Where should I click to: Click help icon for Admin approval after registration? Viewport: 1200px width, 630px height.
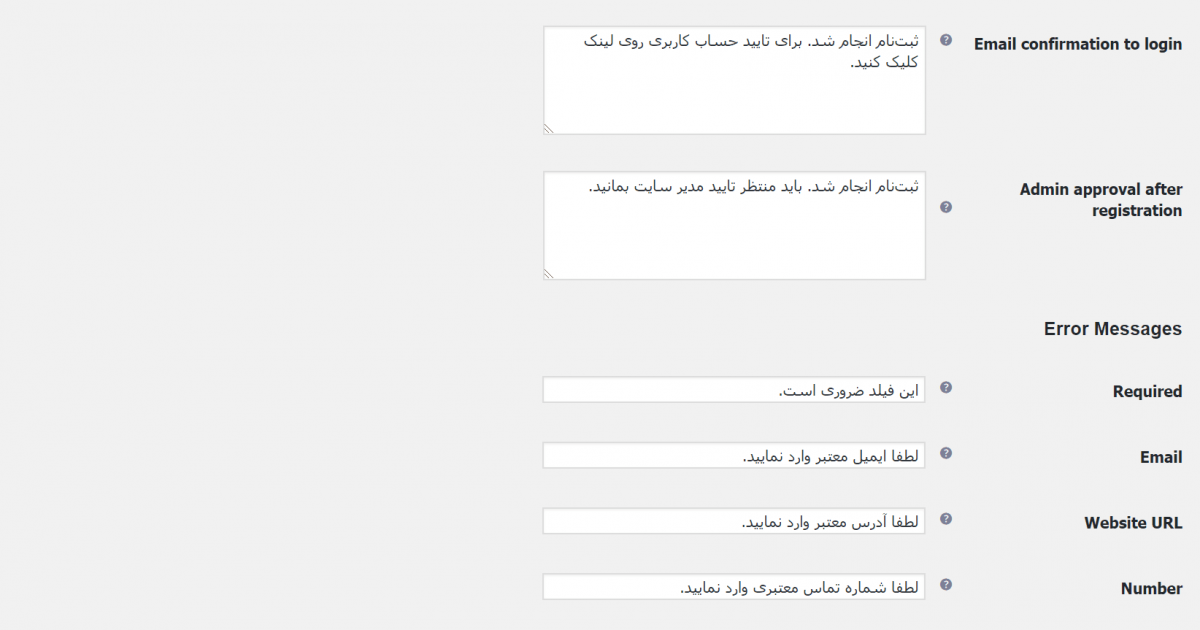coord(946,207)
